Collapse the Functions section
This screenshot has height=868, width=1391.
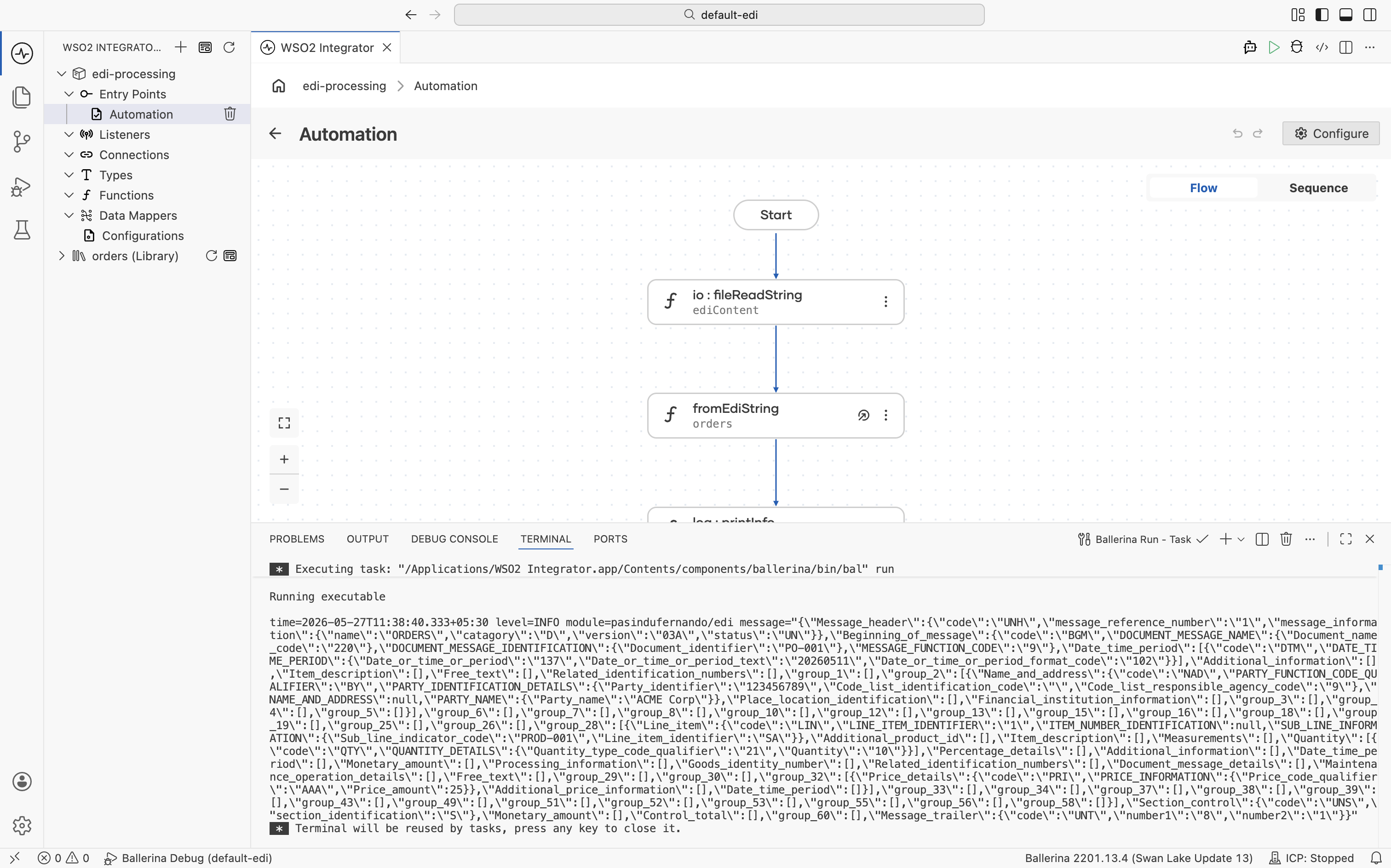(69, 195)
